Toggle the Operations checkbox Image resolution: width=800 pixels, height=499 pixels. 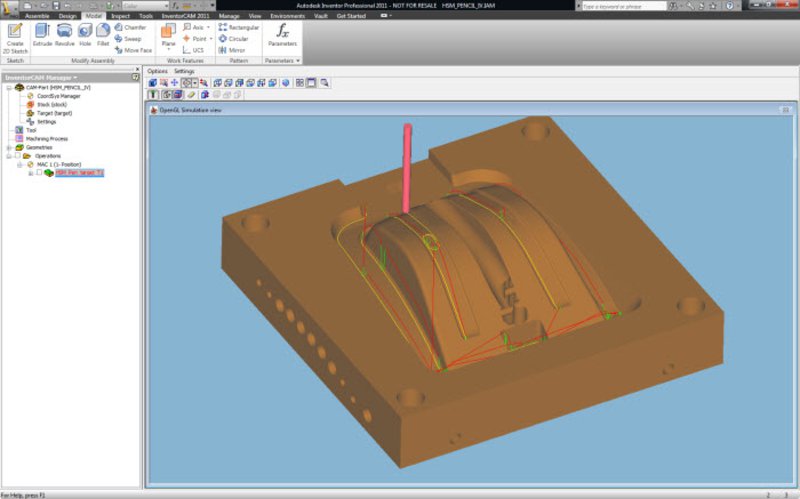tap(17, 156)
